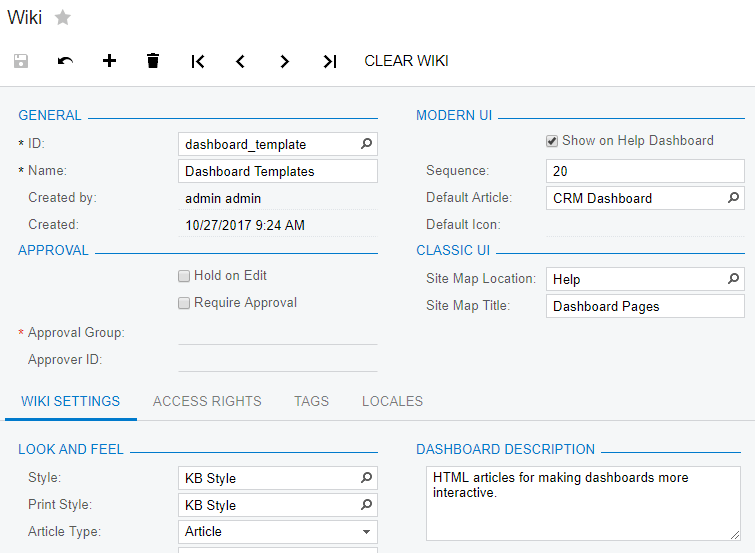Click the Default Icon field
The image size is (755, 553).
point(645,225)
